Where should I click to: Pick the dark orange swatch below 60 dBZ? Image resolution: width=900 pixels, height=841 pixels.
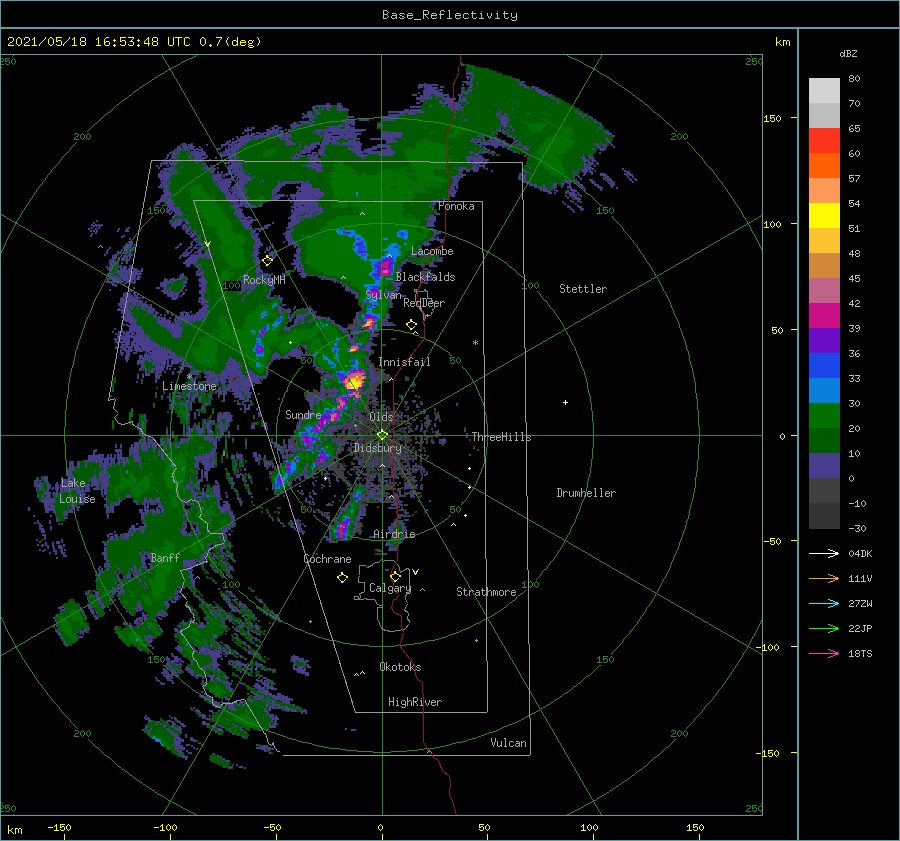pyautogui.click(x=824, y=166)
